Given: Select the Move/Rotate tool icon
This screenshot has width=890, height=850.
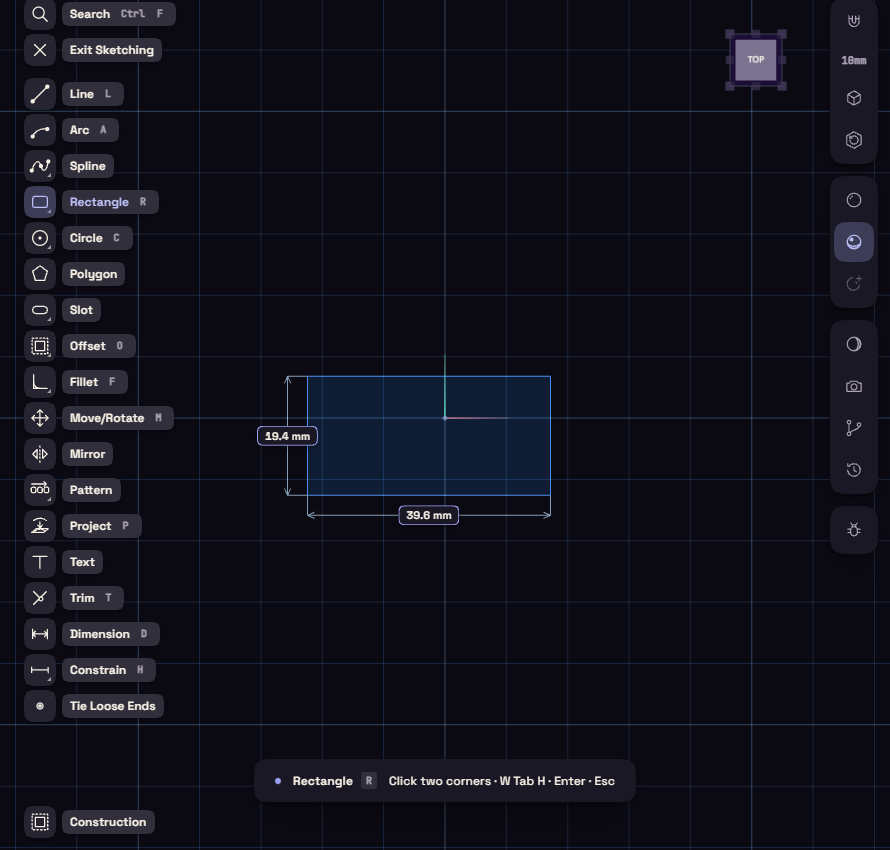Looking at the screenshot, I should pos(40,418).
